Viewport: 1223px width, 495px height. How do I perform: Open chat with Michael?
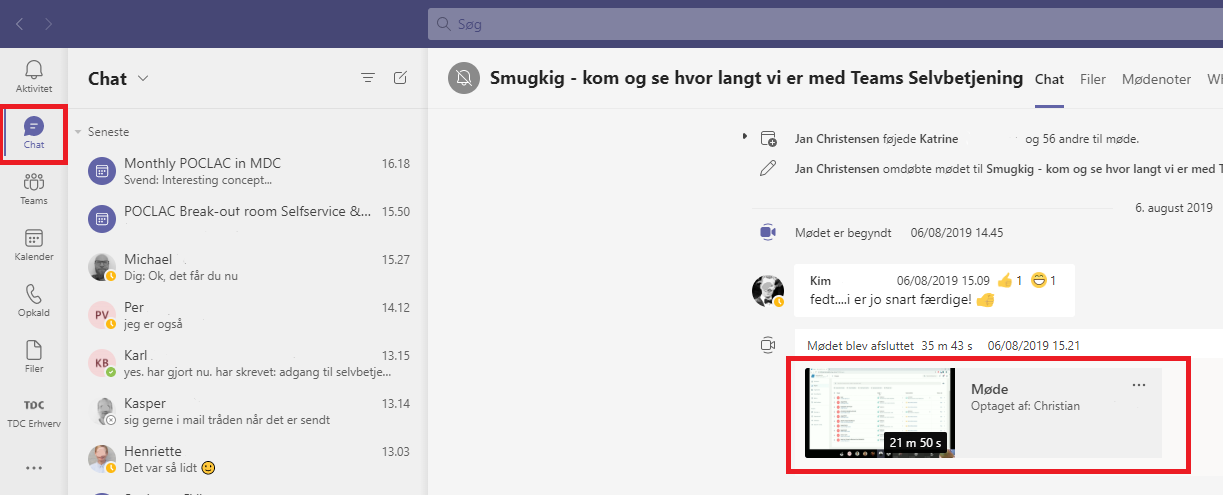pos(246,266)
